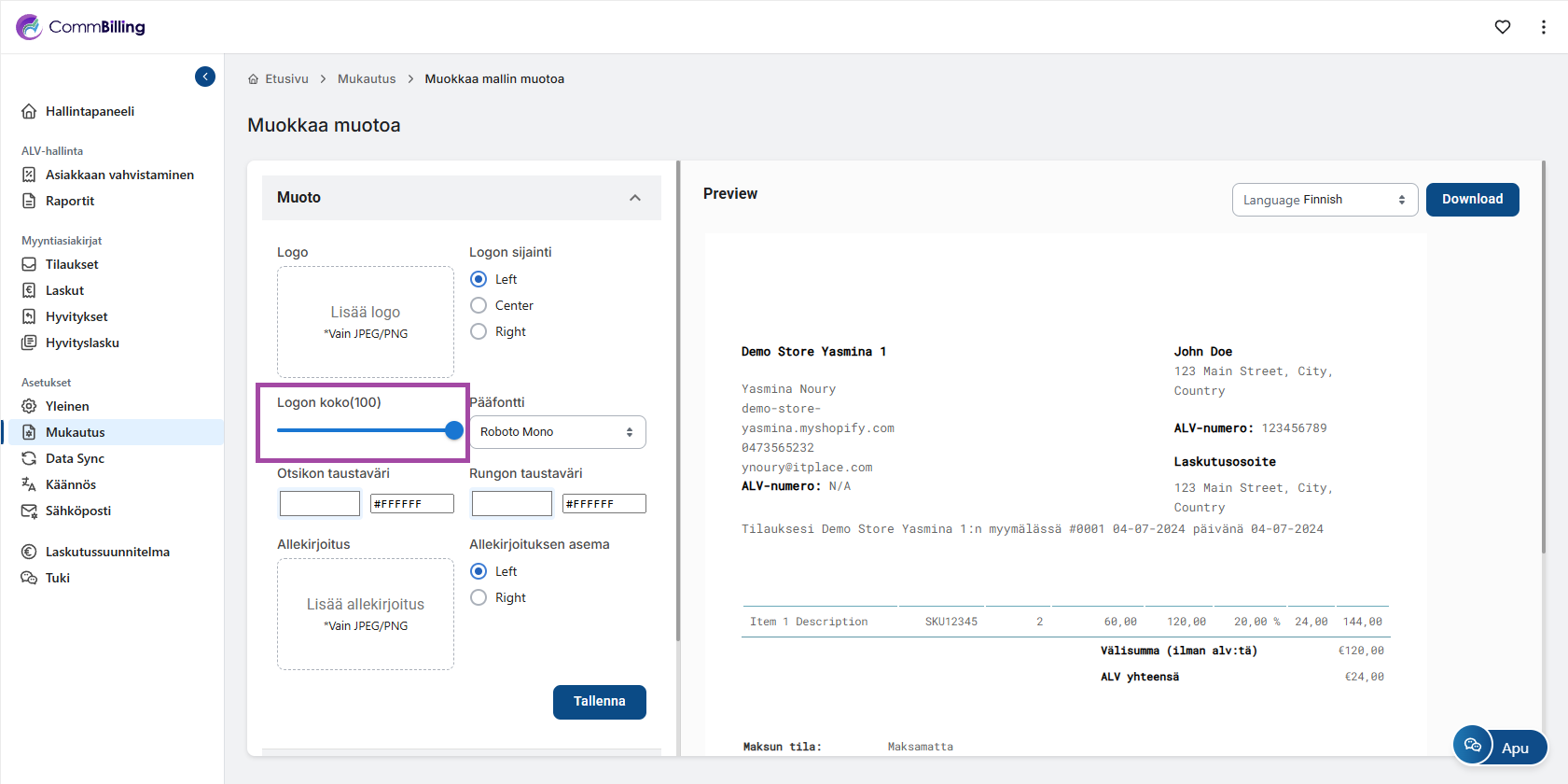Click the Lisää logo upload area
Image resolution: width=1568 pixels, height=784 pixels.
(x=366, y=322)
